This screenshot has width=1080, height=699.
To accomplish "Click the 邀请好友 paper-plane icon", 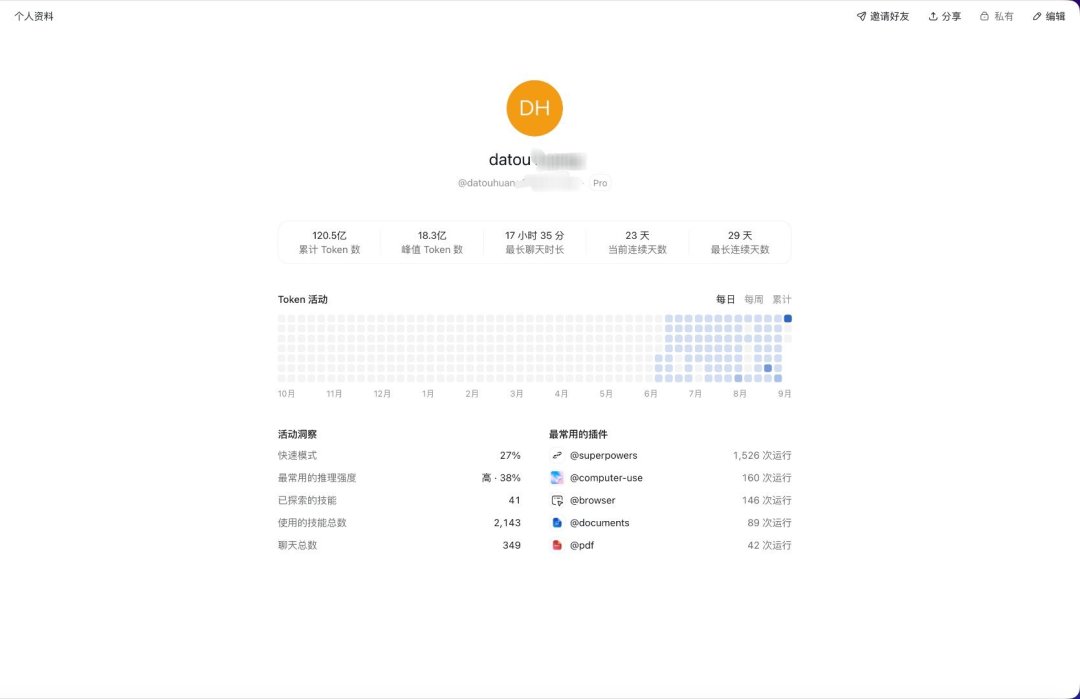I will 861,17.
